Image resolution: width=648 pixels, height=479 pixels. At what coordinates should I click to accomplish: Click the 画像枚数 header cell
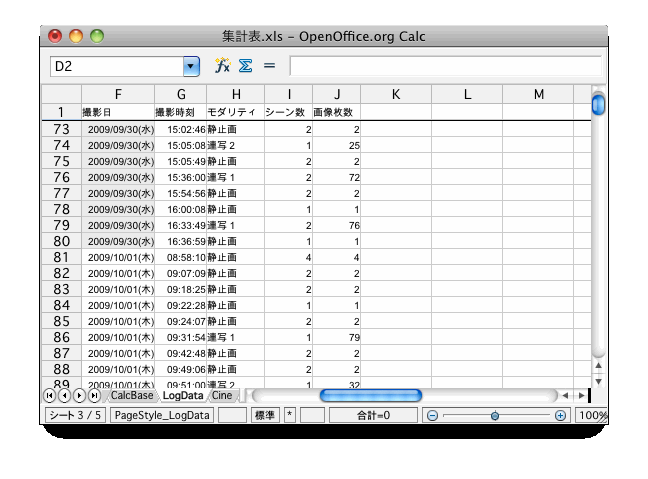tap(337, 112)
